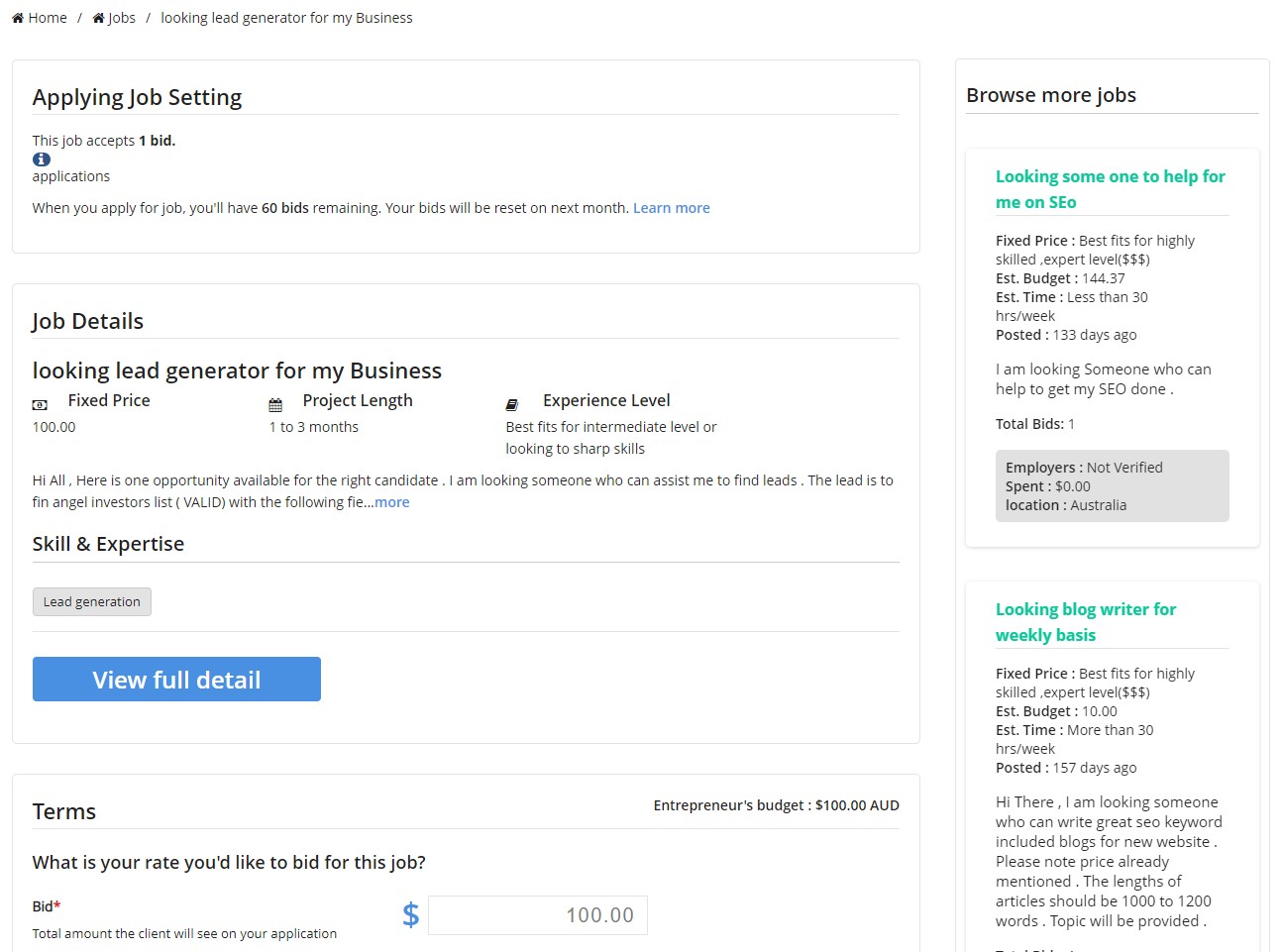
Task: Go to Jobs breadcrumb link
Action: point(121,18)
